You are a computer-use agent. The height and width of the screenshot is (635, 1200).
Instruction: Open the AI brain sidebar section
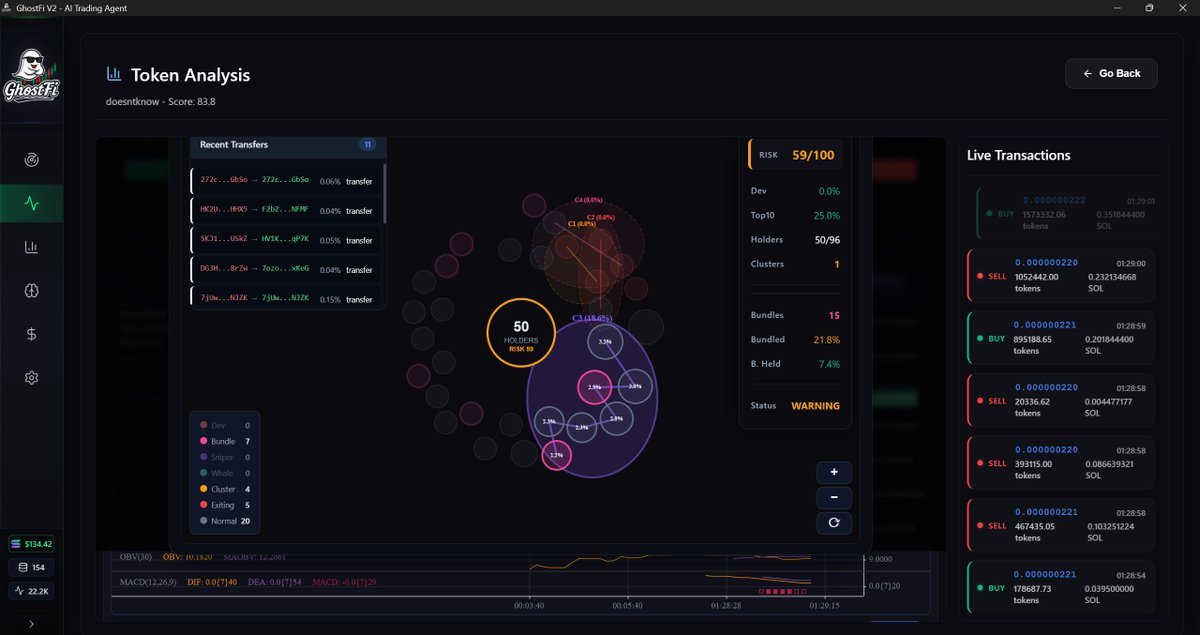click(31, 291)
